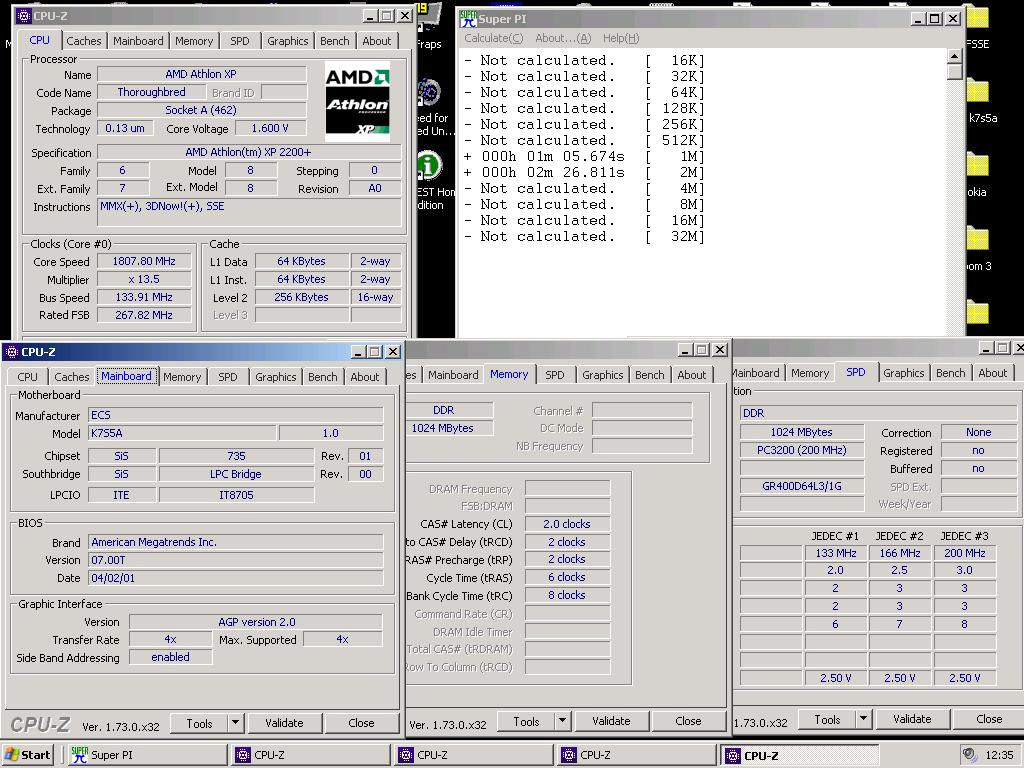Screen dimensions: 1024x768
Task: Click the 1M result line 01m 05.674s
Action: pos(584,157)
